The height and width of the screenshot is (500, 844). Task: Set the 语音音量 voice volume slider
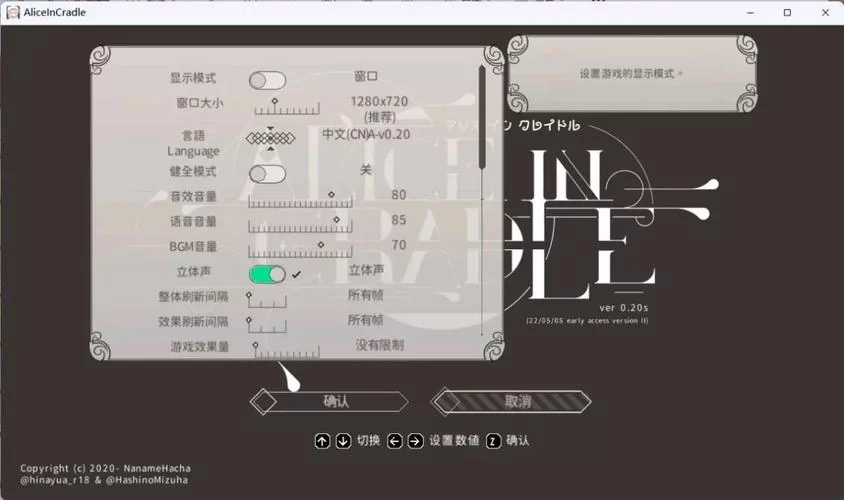(x=300, y=224)
